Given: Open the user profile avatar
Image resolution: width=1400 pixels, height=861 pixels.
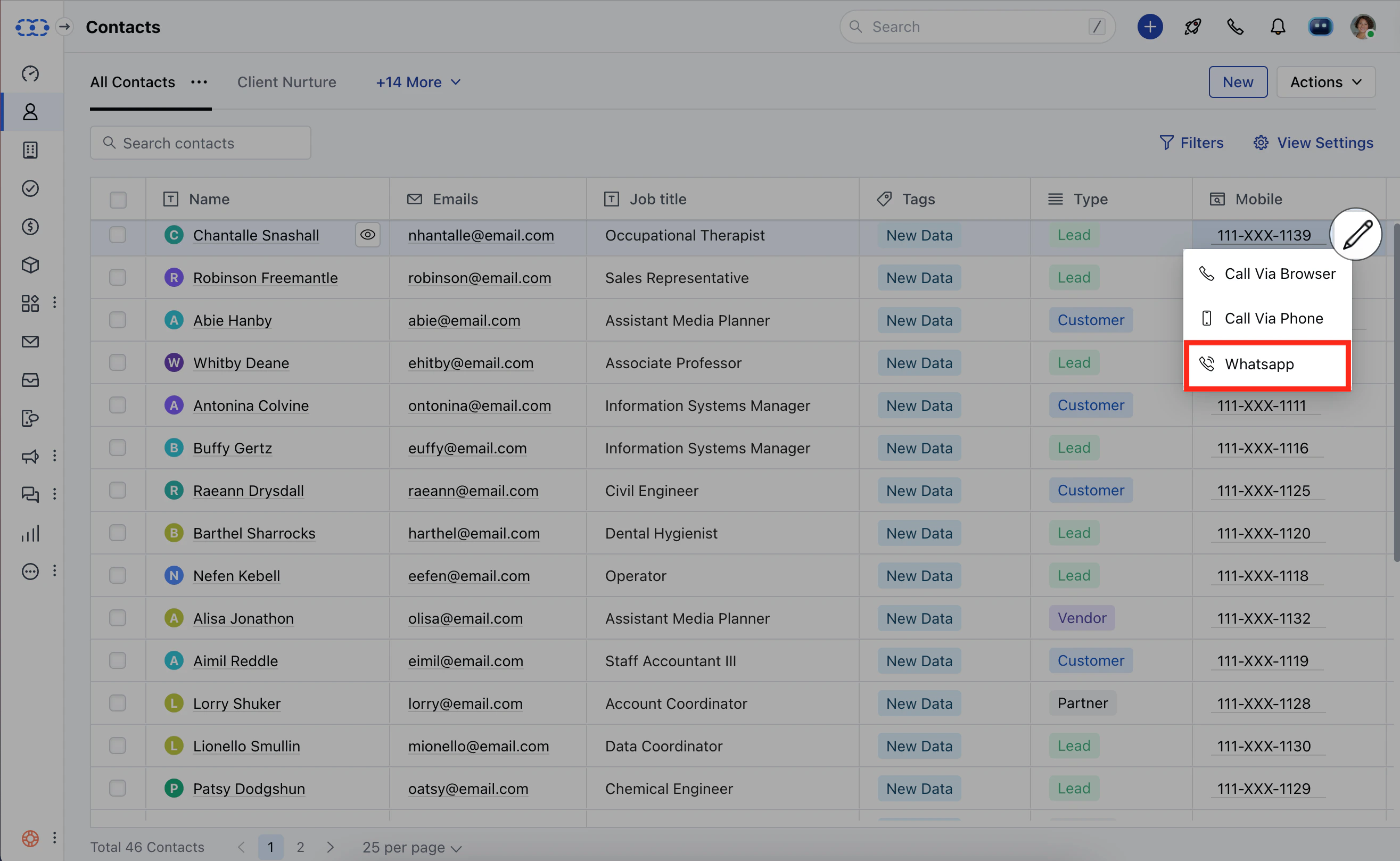Looking at the screenshot, I should click(x=1363, y=27).
